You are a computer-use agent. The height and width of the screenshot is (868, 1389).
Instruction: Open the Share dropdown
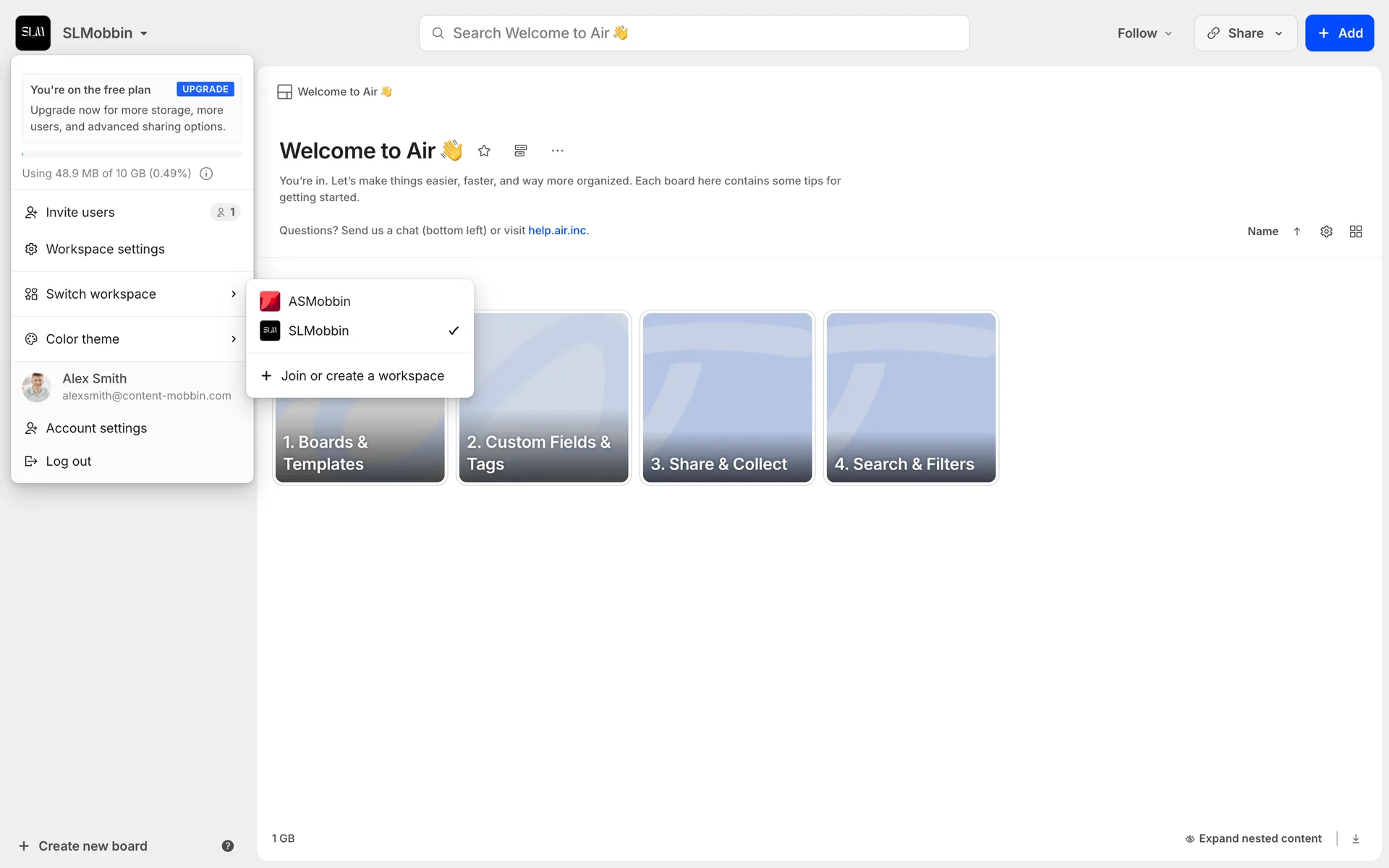[x=1245, y=33]
